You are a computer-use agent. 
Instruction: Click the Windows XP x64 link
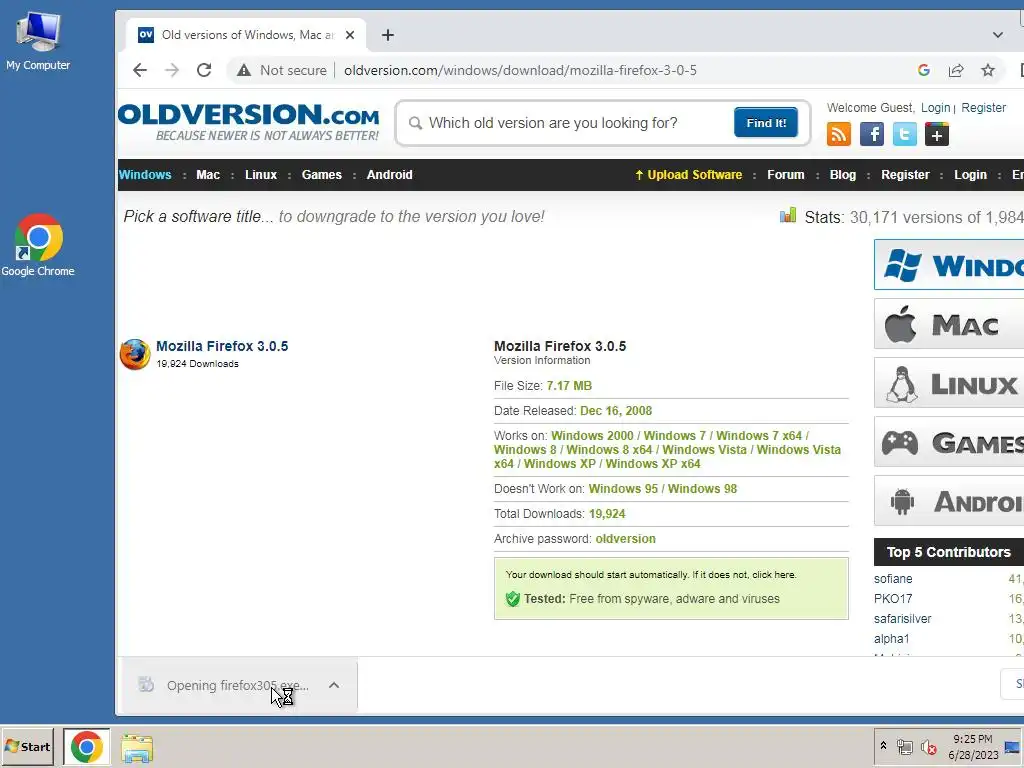(653, 464)
